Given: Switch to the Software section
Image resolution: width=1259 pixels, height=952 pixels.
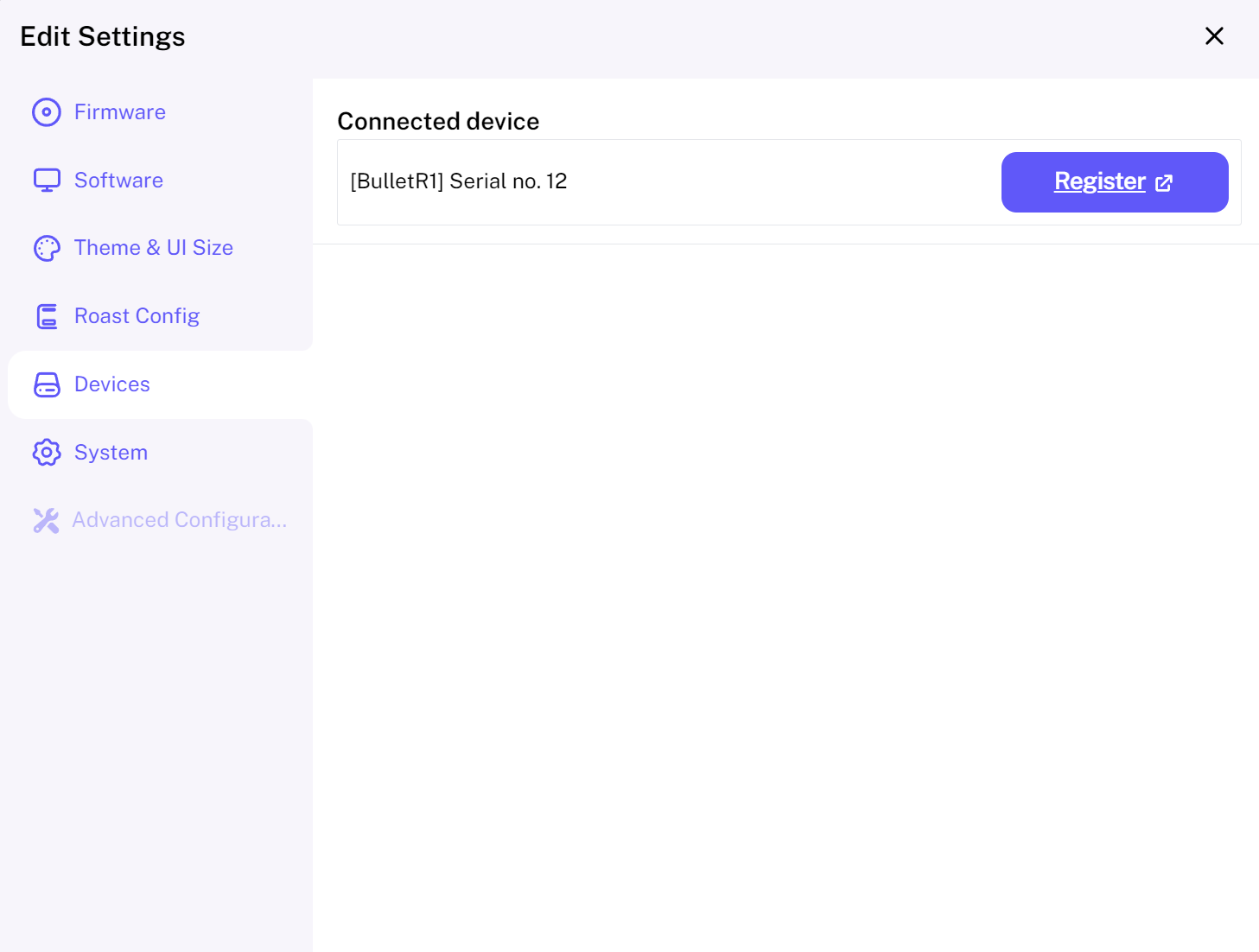Looking at the screenshot, I should pos(118,180).
